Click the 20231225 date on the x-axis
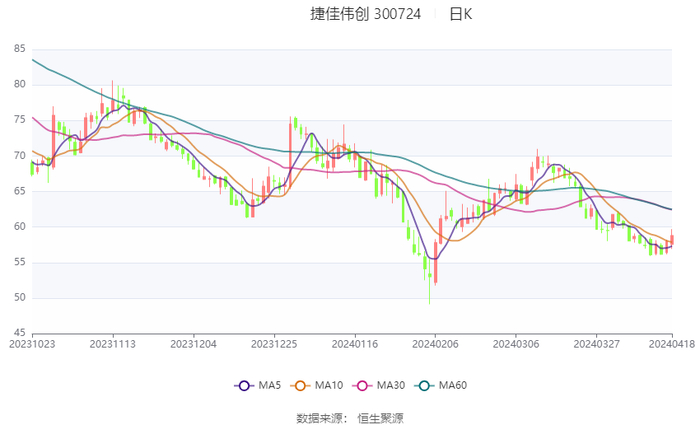 click(x=273, y=343)
